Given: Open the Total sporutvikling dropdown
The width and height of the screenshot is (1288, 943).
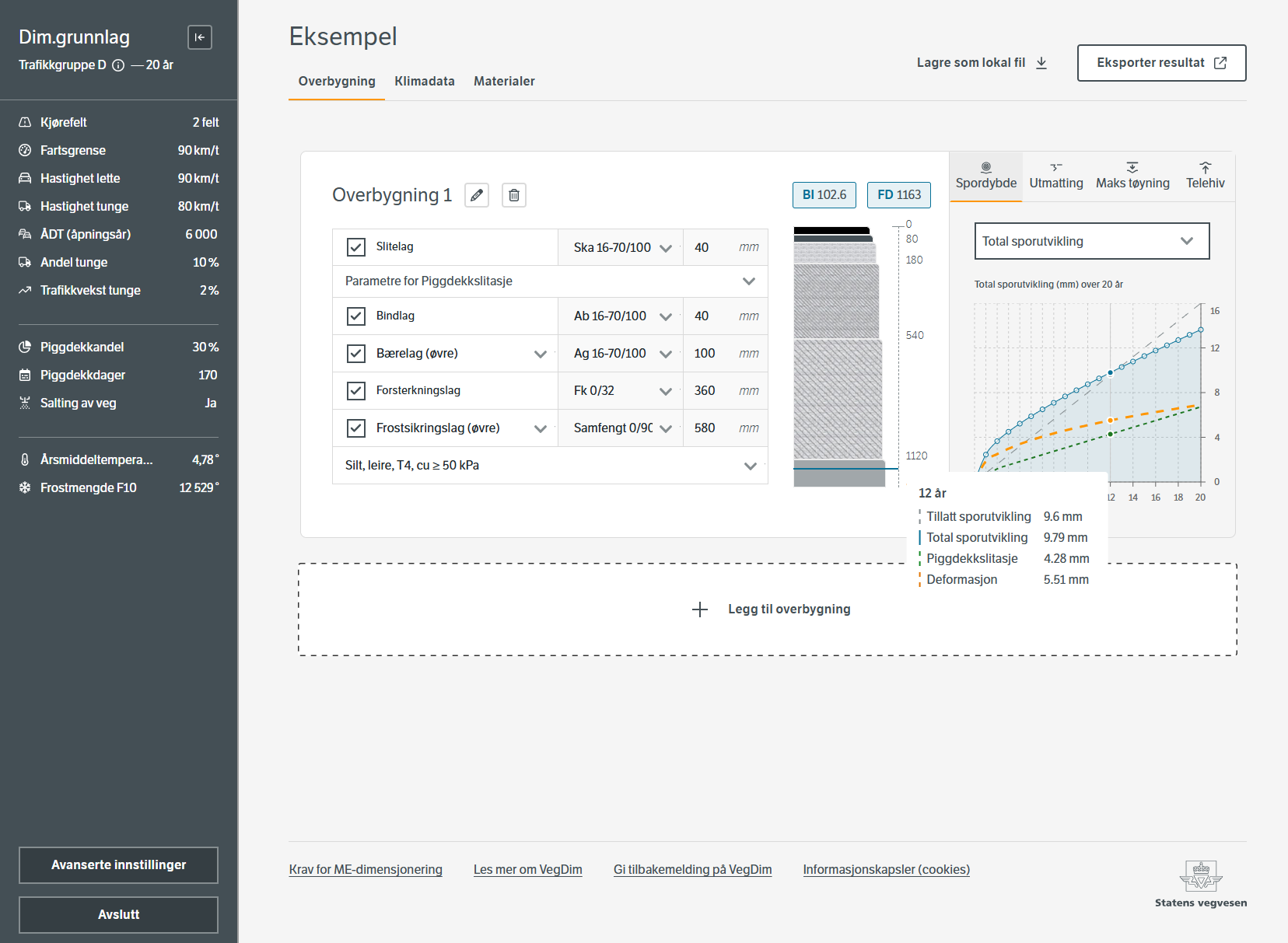Looking at the screenshot, I should click(1091, 241).
